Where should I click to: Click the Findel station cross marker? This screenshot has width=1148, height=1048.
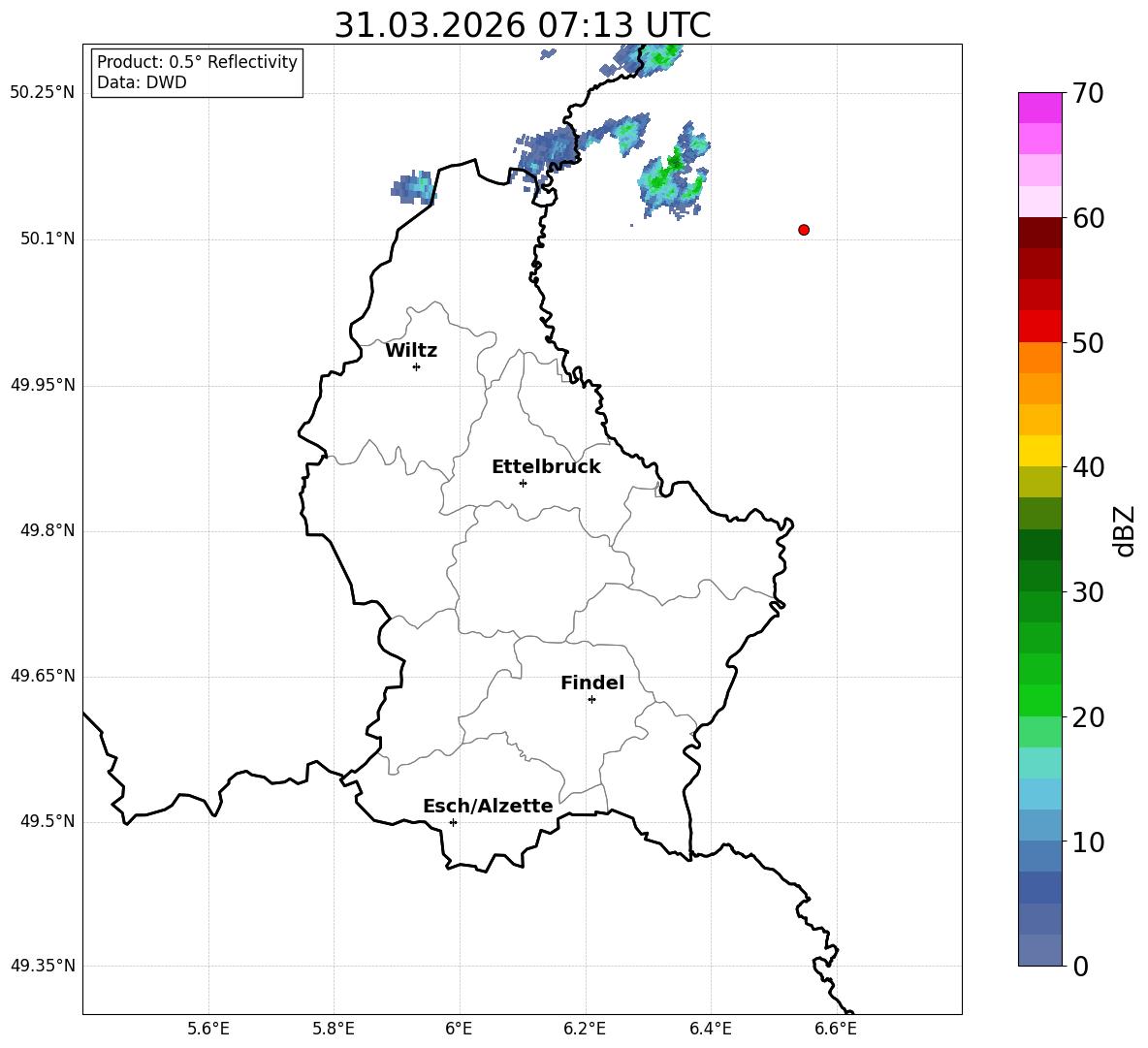pyautogui.click(x=591, y=700)
